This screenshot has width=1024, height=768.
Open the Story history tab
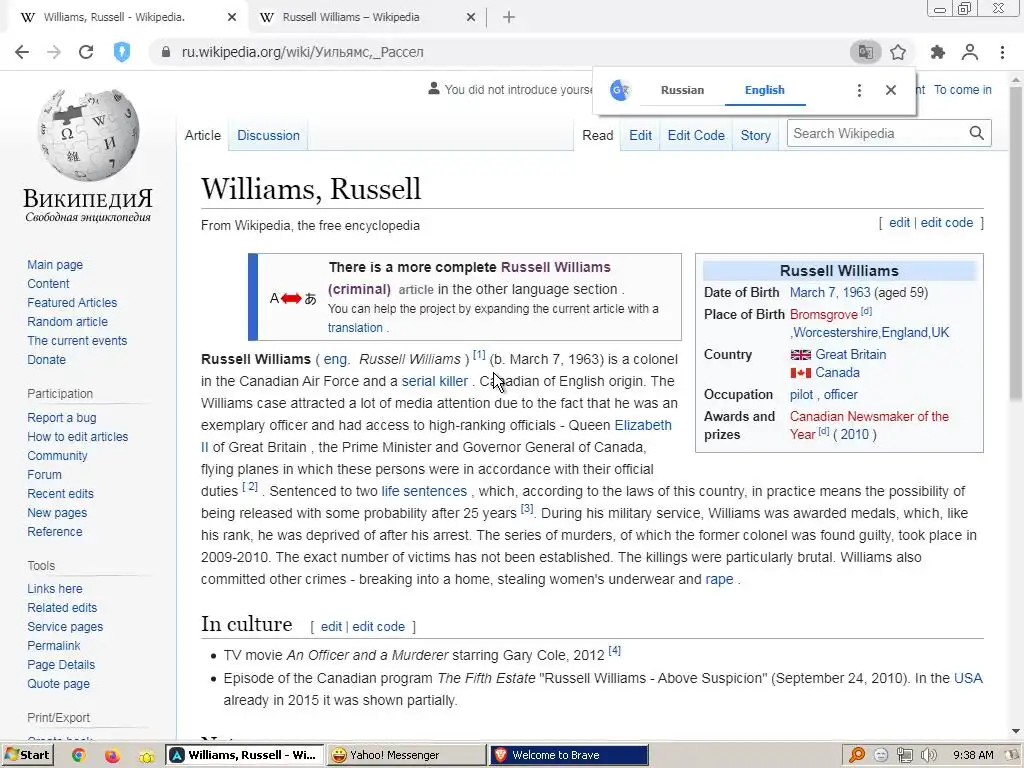756,135
